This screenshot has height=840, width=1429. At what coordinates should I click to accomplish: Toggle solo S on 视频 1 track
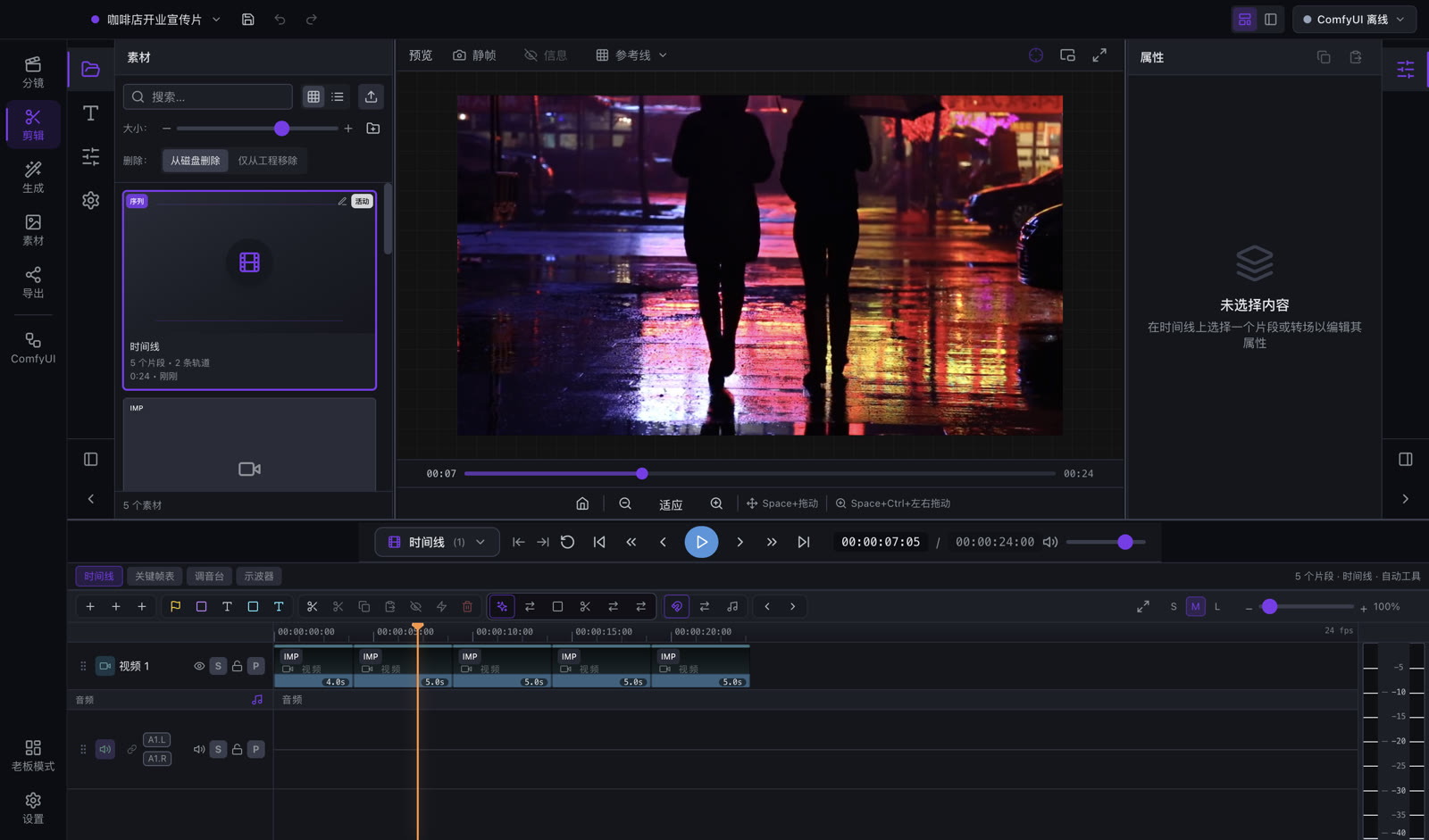[218, 666]
